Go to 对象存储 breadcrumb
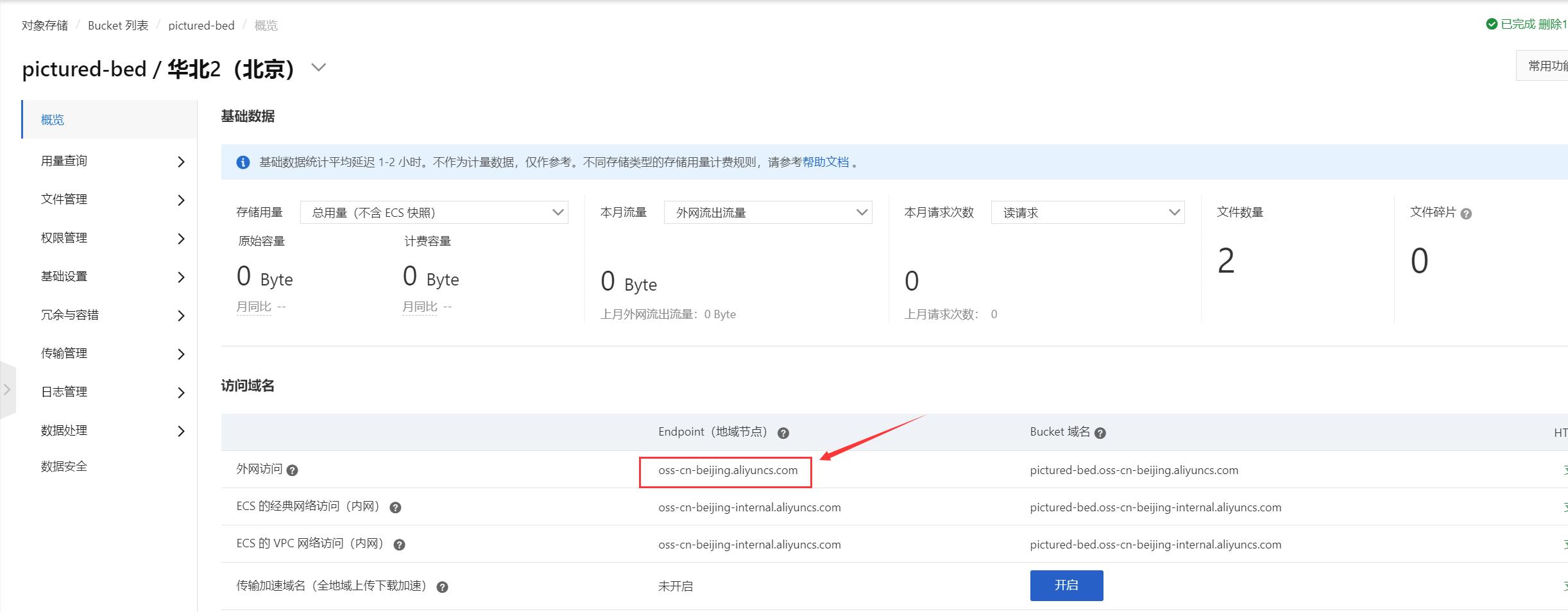 [x=45, y=26]
